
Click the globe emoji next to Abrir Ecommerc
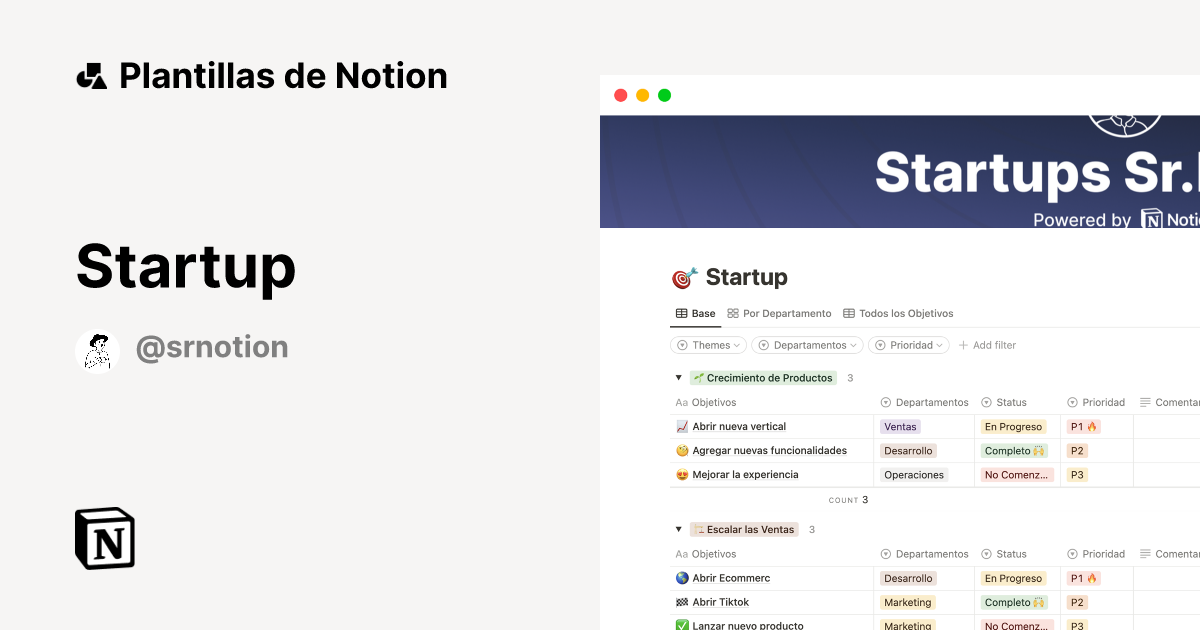[681, 578]
